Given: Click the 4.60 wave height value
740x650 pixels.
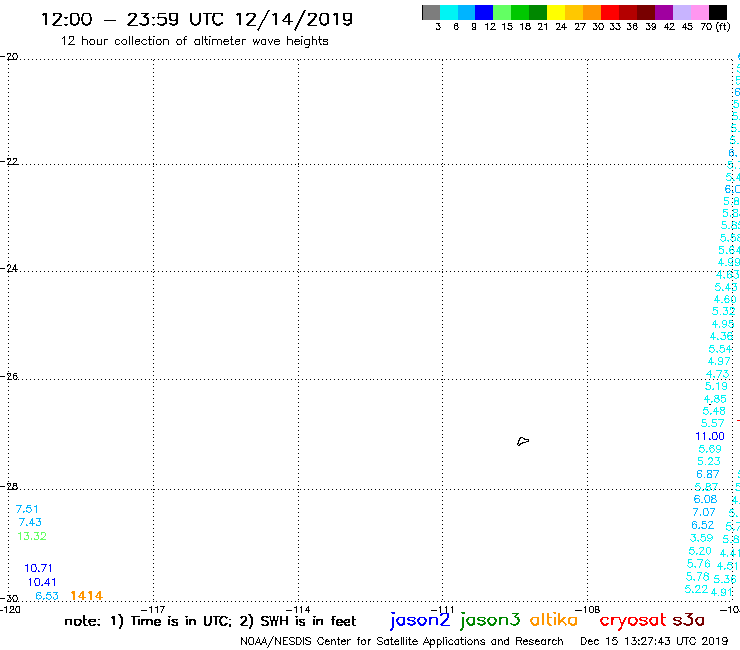Looking at the screenshot, I should tap(725, 299).
